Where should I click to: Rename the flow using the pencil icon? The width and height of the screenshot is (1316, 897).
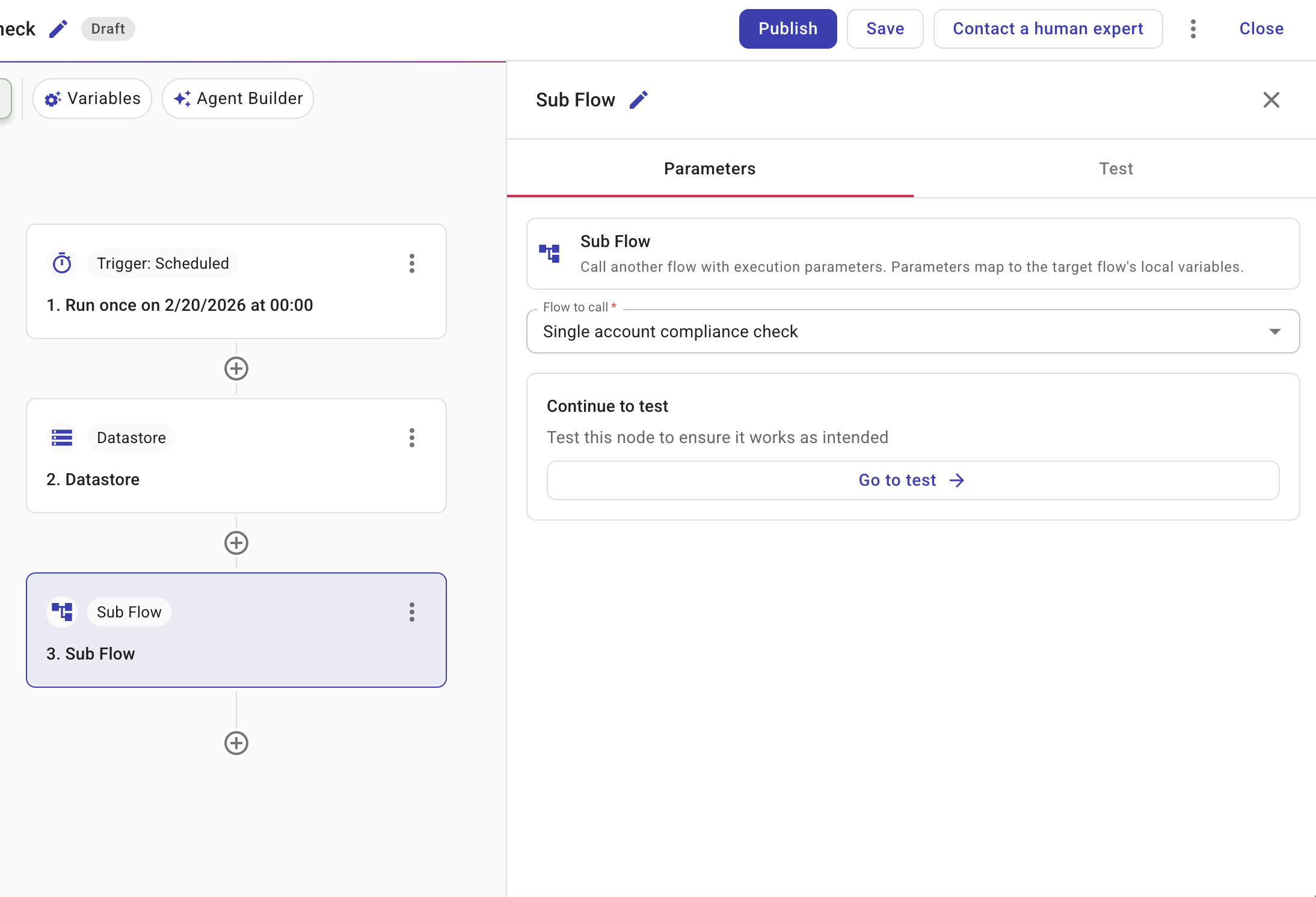click(x=58, y=28)
